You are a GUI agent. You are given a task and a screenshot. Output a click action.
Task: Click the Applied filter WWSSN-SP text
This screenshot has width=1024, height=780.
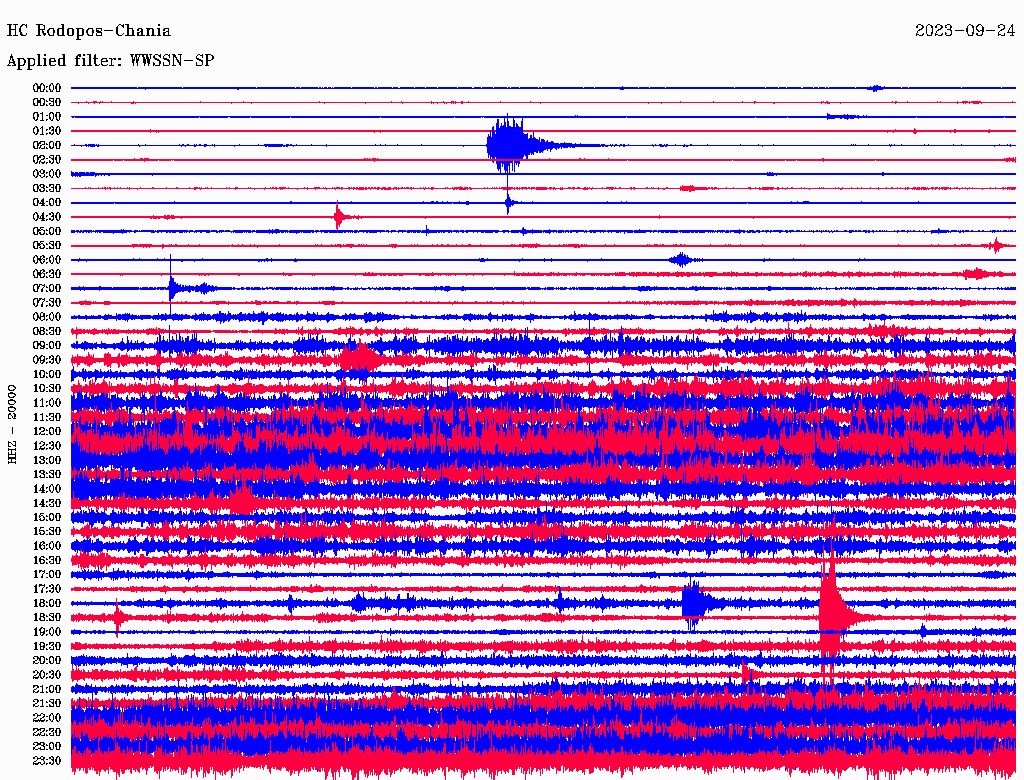coord(110,61)
